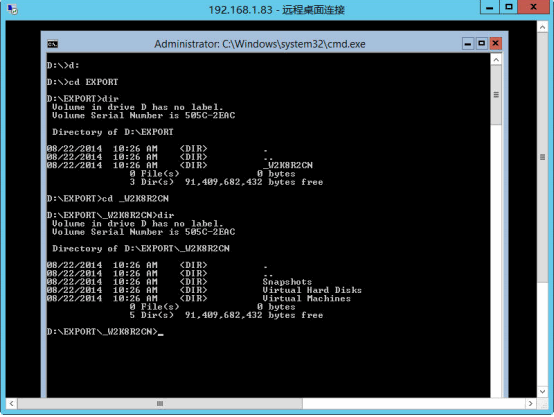Close the cmd.exe window
554x417 pixels.
(495, 43)
